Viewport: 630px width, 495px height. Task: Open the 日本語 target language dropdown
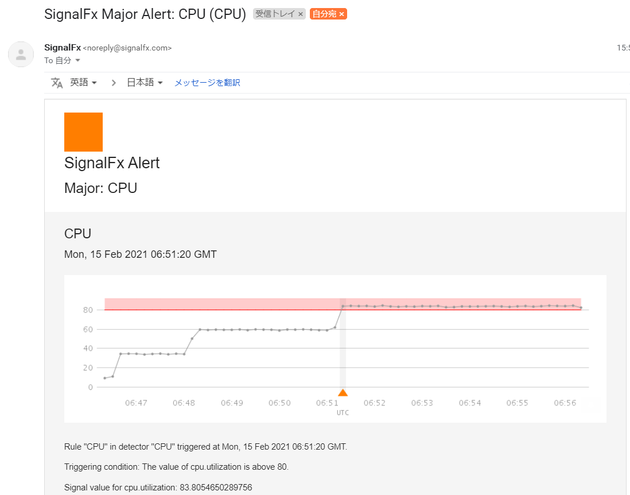coord(145,82)
